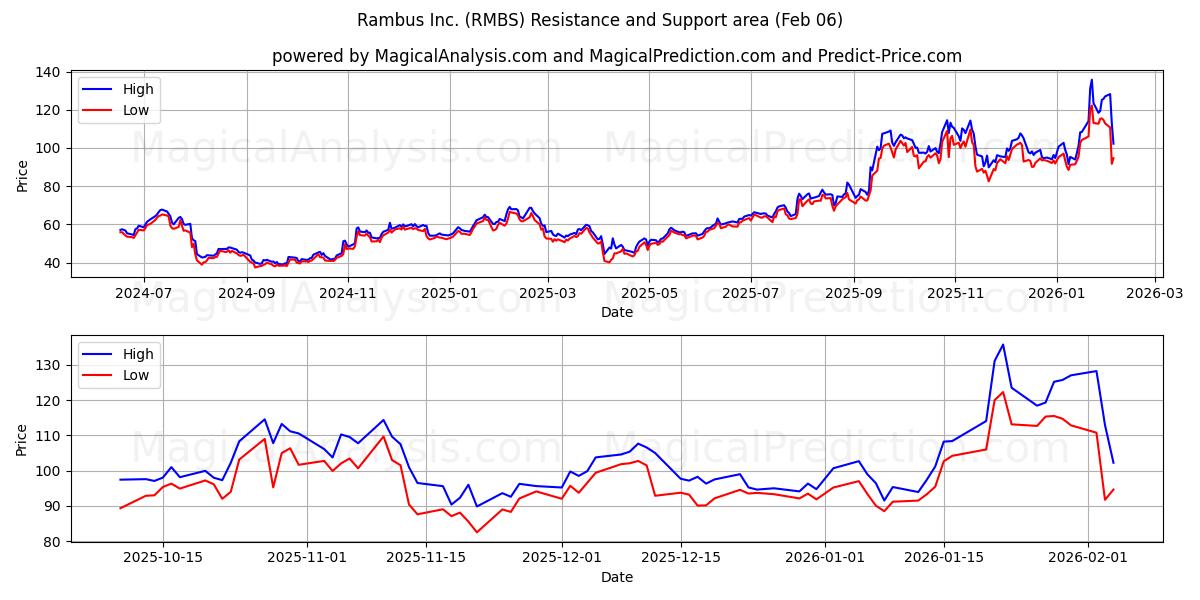Click the '2025-09' x-axis label in top chart

854,293
